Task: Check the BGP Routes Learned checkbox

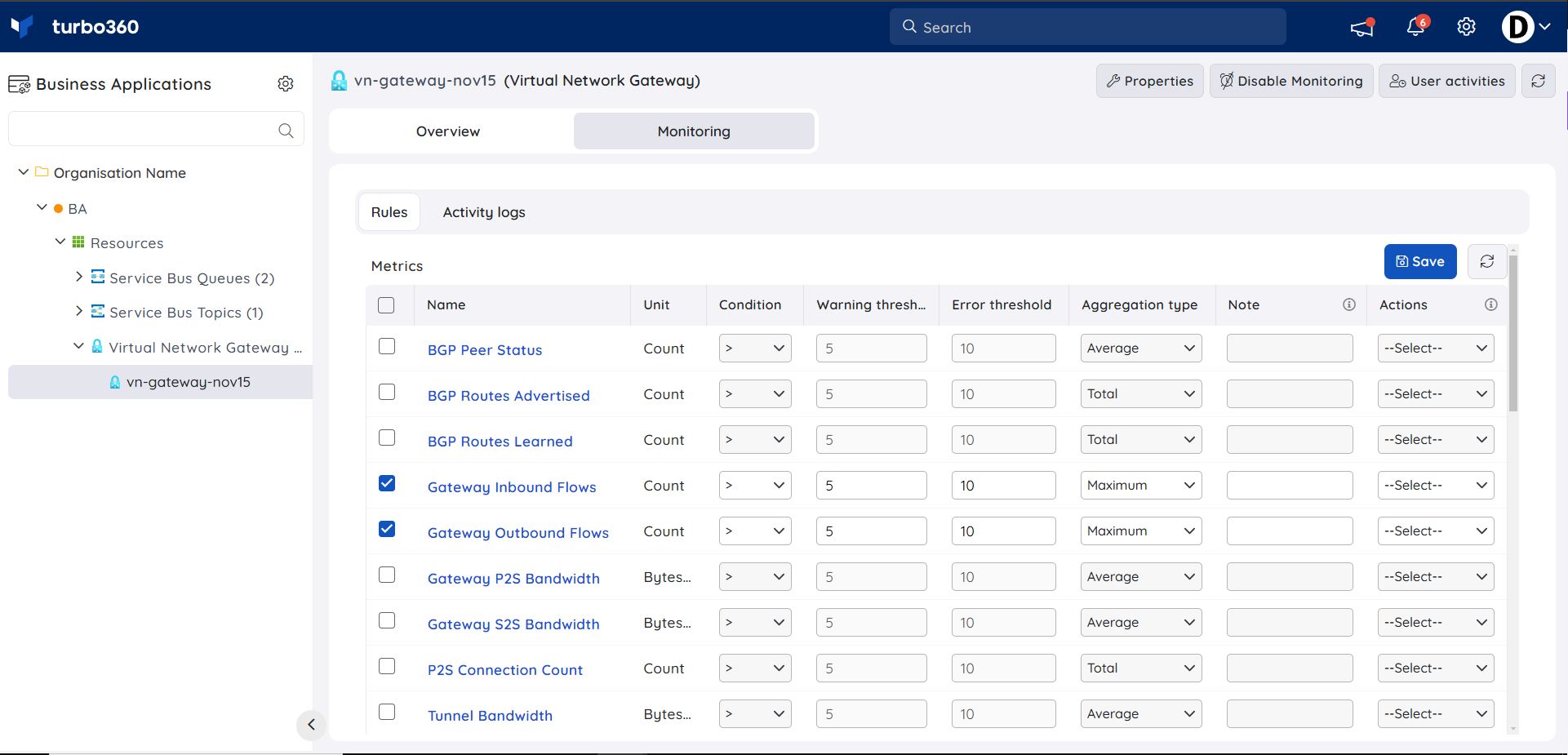Action: [387, 437]
